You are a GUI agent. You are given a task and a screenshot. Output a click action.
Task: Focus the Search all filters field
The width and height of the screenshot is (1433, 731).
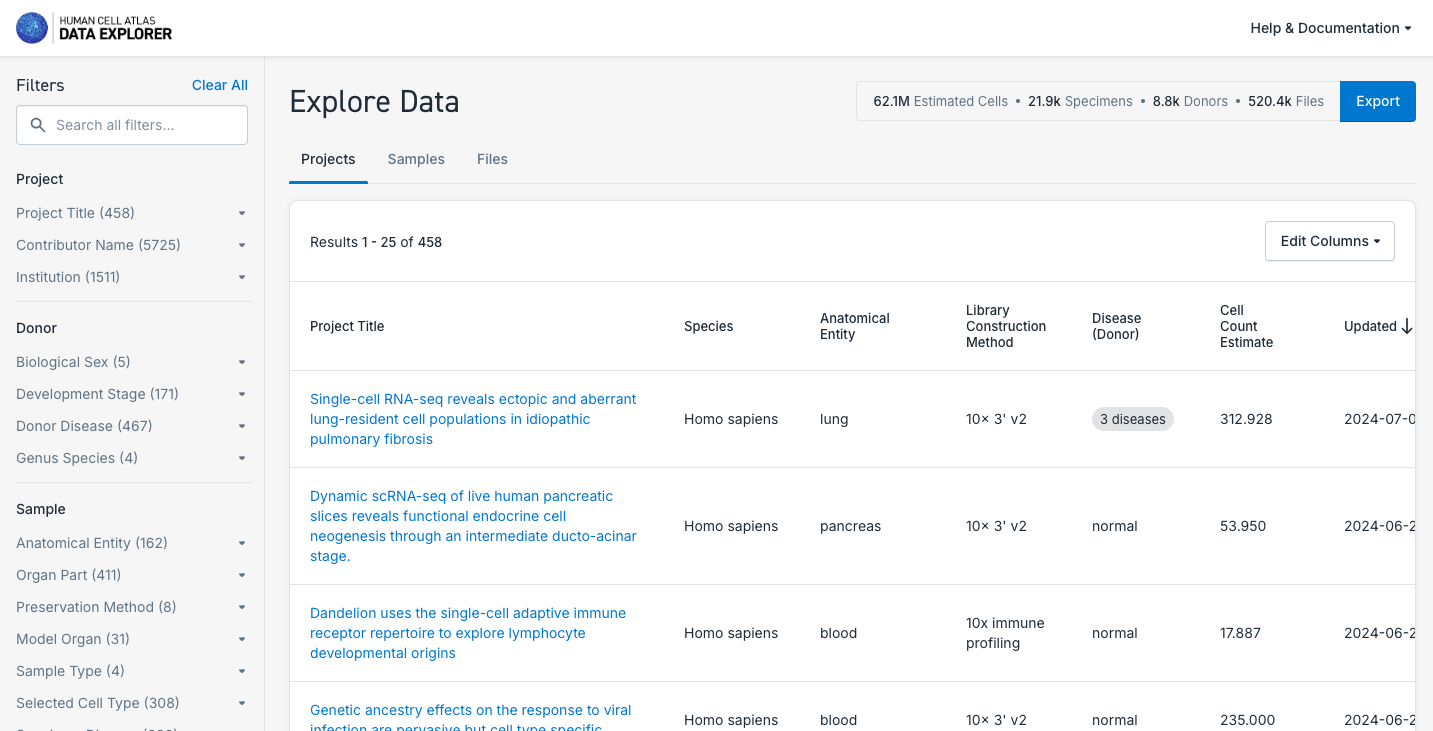click(x=145, y=125)
